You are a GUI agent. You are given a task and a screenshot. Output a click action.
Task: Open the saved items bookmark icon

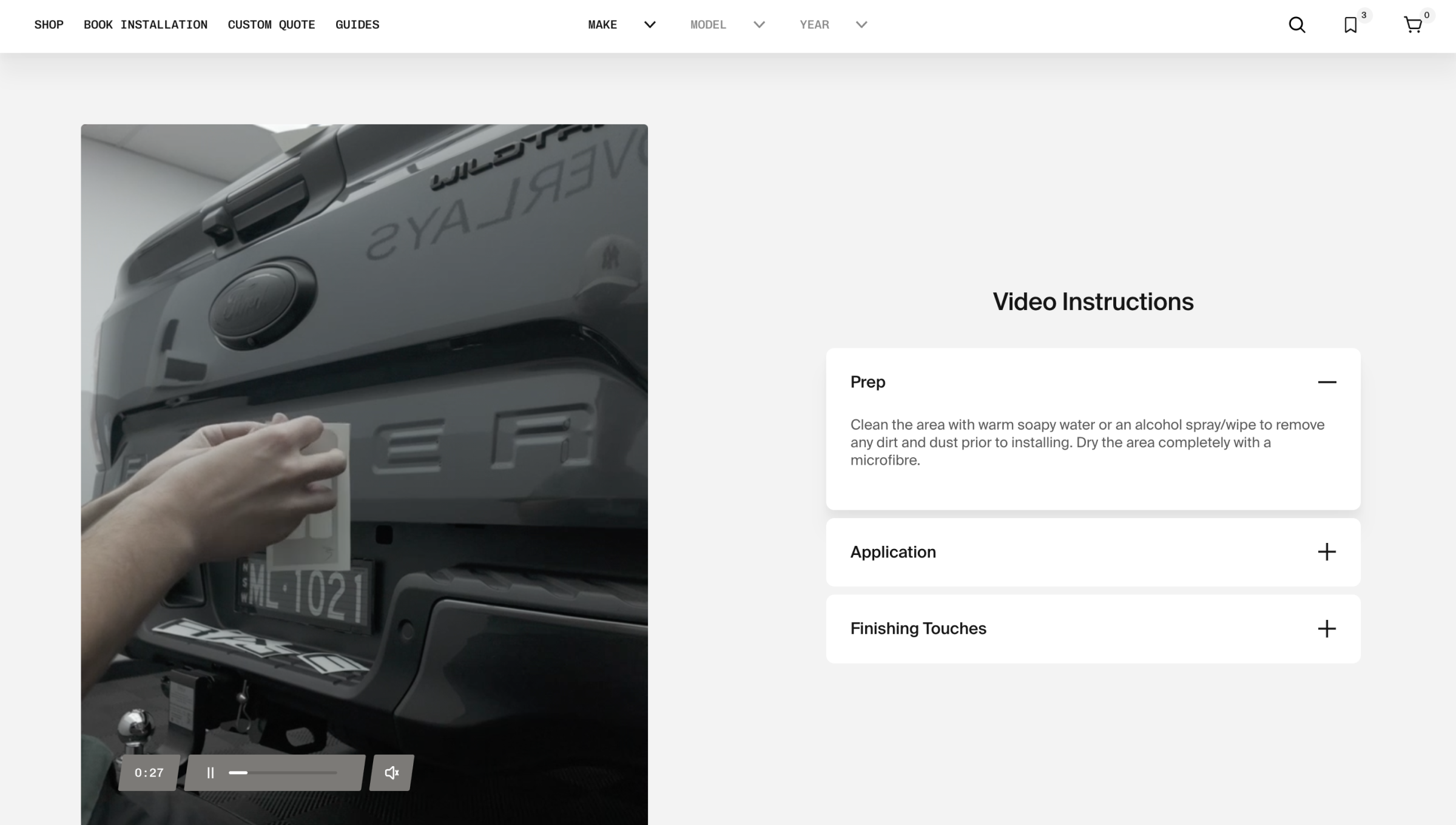click(1350, 25)
